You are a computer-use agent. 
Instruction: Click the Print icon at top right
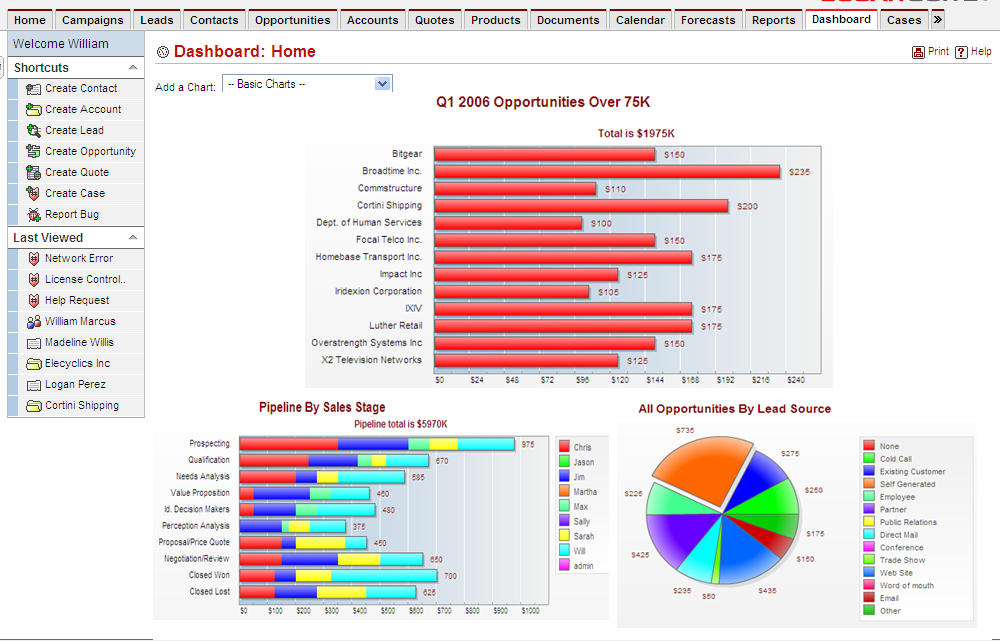pyautogui.click(x=918, y=52)
